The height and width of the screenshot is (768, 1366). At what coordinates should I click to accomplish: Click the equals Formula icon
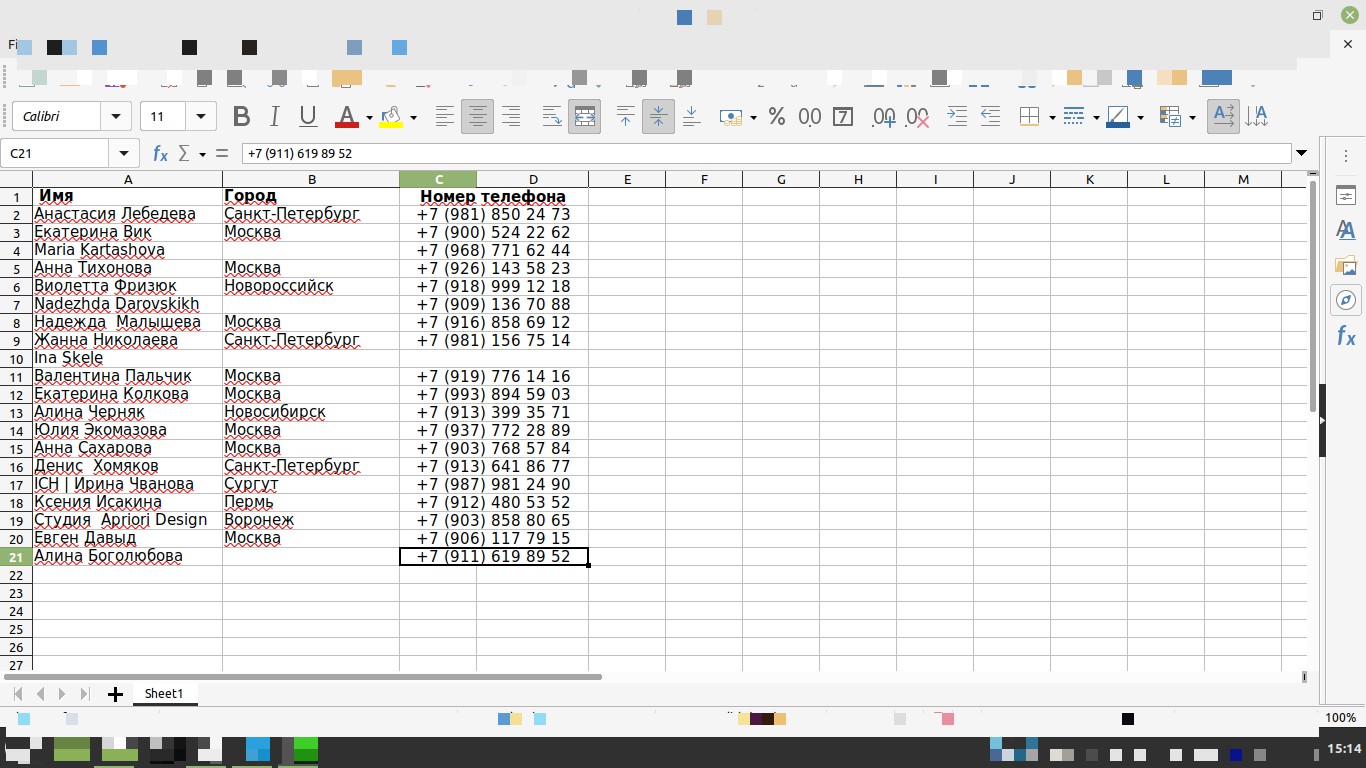click(222, 154)
